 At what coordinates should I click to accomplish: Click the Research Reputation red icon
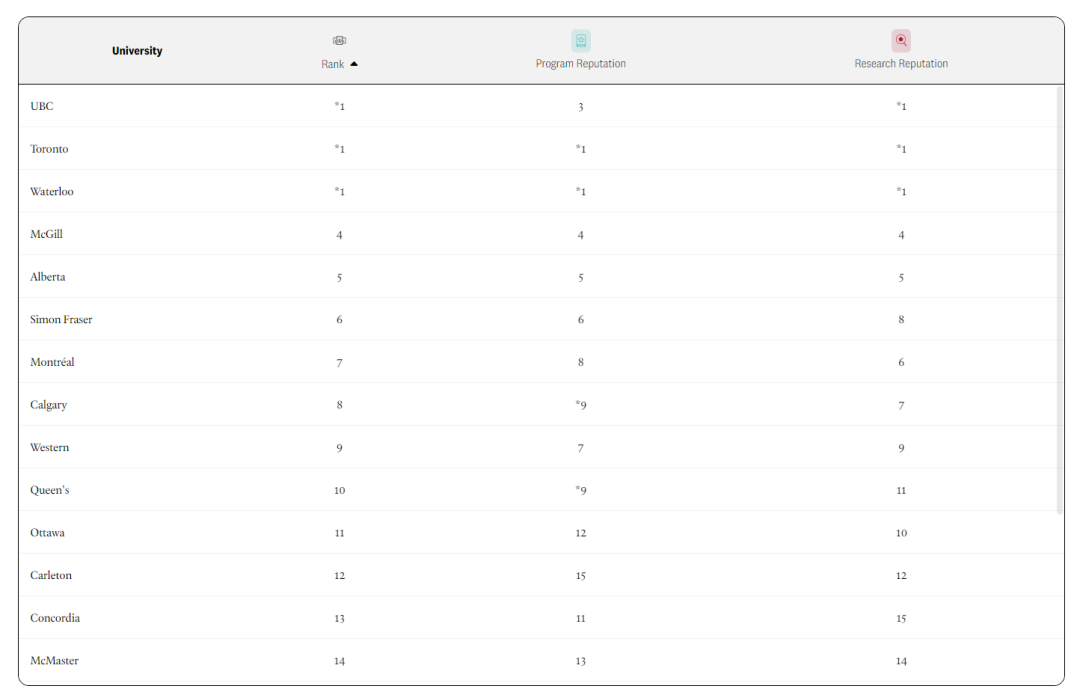point(901,41)
